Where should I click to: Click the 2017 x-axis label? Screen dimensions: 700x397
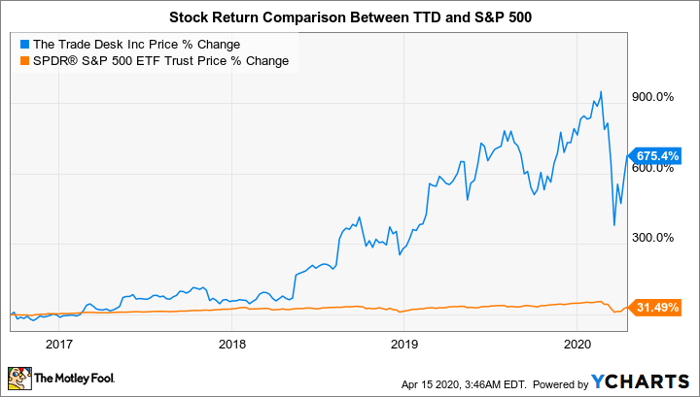coord(59,344)
